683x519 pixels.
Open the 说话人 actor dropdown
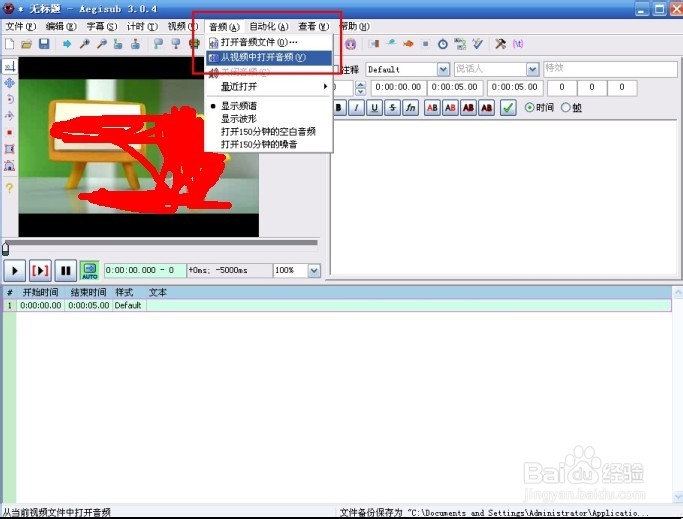pyautogui.click(x=532, y=69)
